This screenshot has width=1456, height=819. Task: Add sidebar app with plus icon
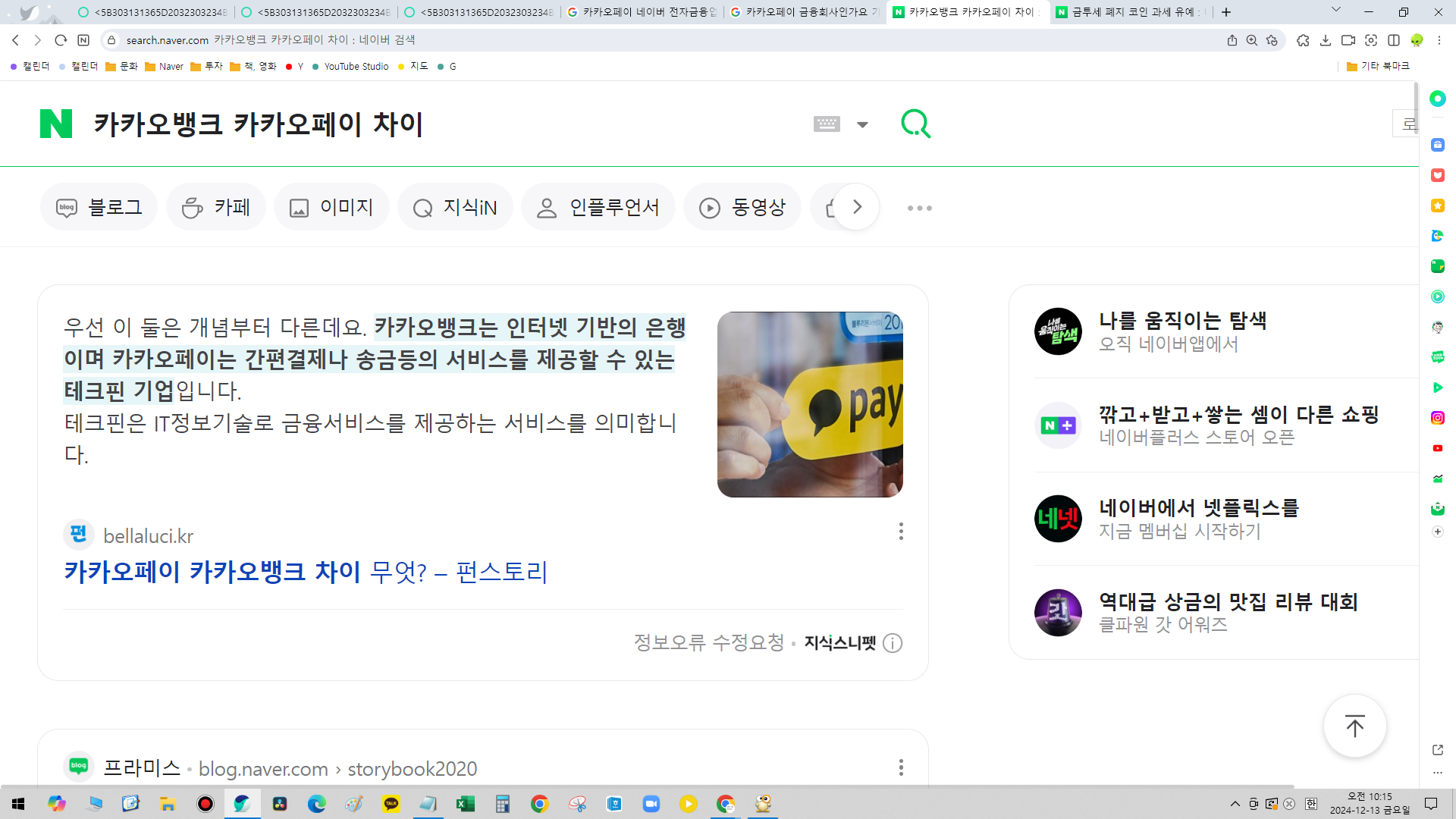(x=1438, y=532)
